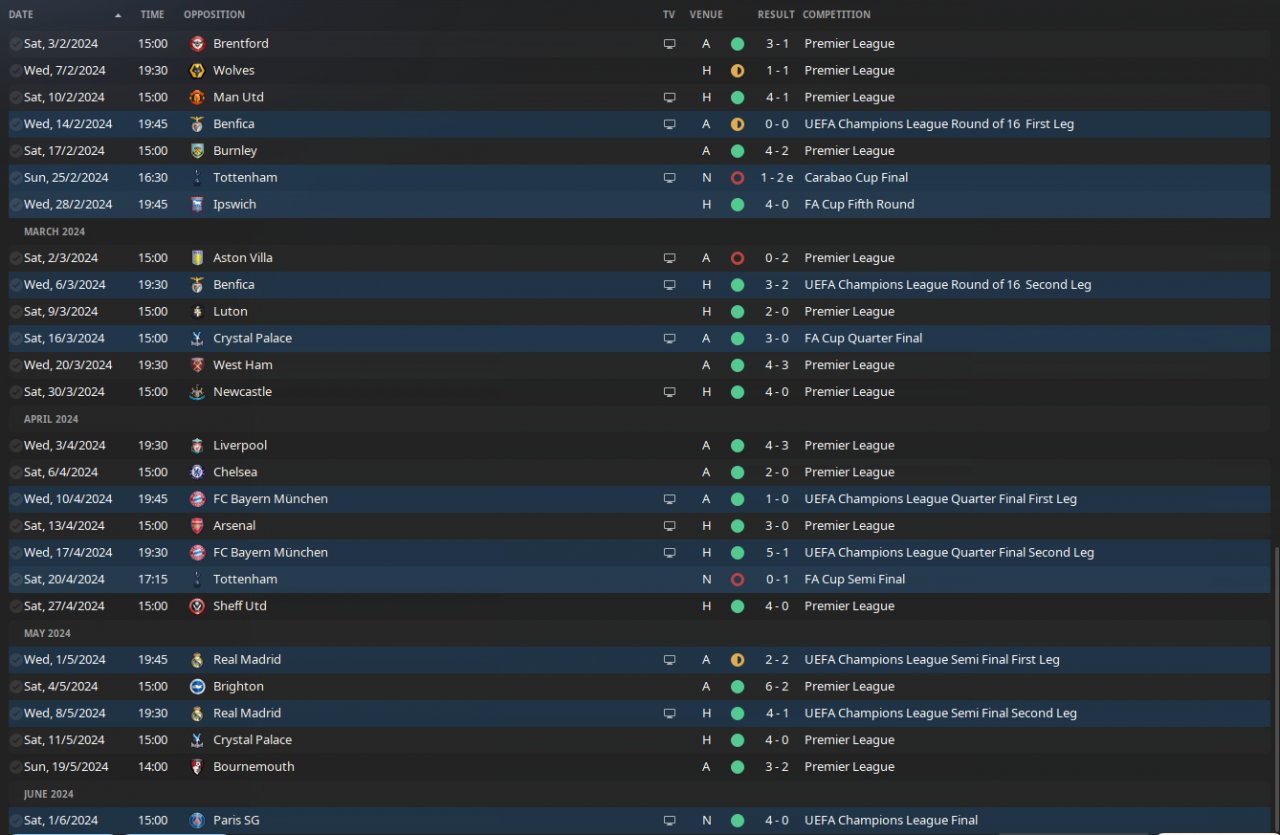The image size is (1280, 835).
Task: Sort by the COMPETITION column header
Action: (x=837, y=15)
